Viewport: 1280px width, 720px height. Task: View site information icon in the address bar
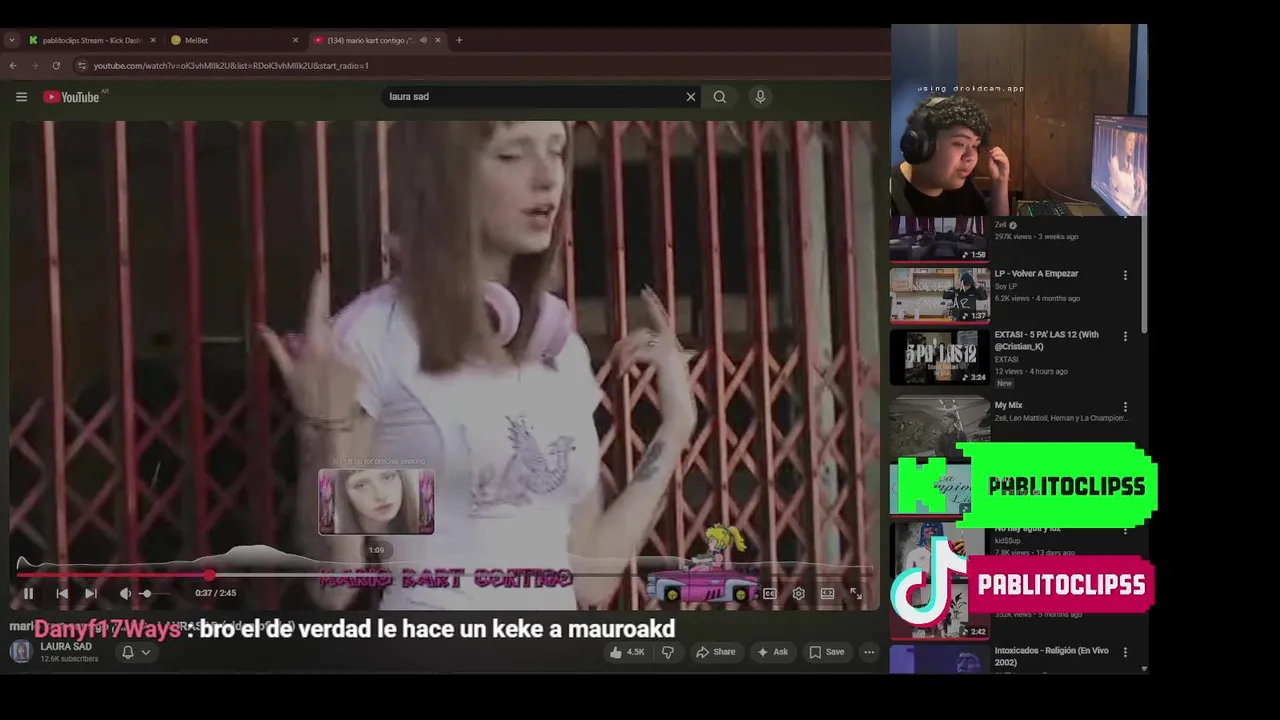point(81,65)
